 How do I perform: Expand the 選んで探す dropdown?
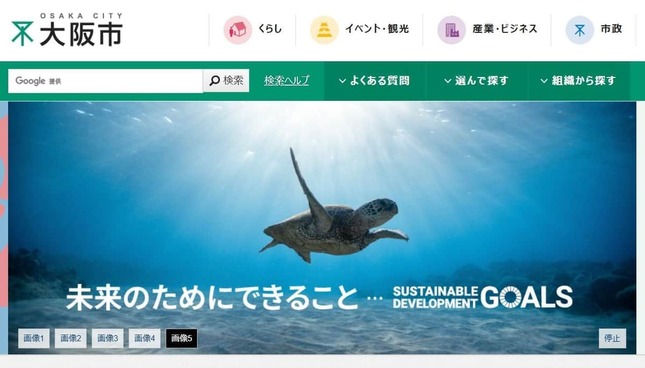(476, 81)
